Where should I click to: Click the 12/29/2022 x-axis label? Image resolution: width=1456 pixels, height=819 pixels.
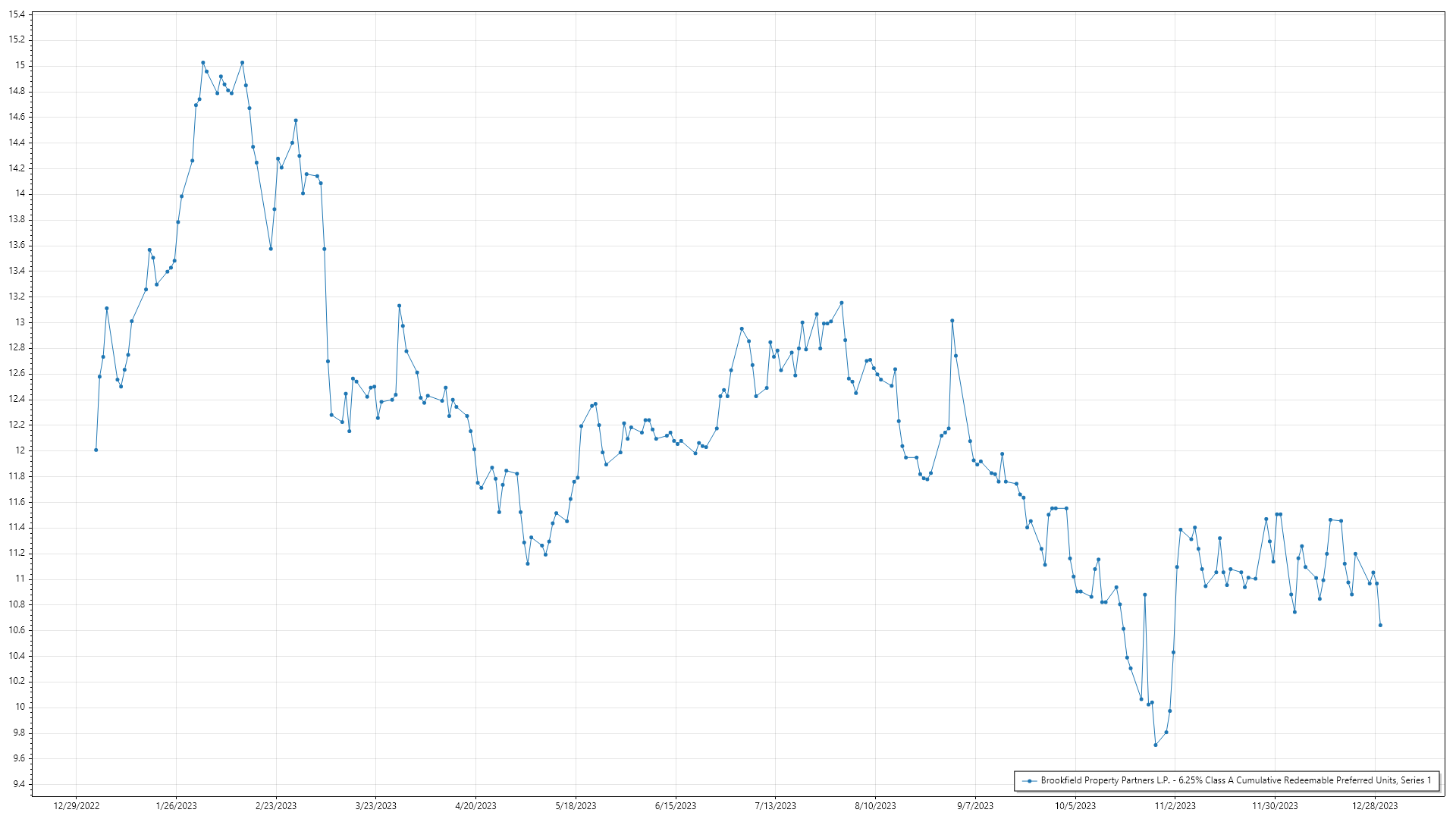pyautogui.click(x=77, y=805)
